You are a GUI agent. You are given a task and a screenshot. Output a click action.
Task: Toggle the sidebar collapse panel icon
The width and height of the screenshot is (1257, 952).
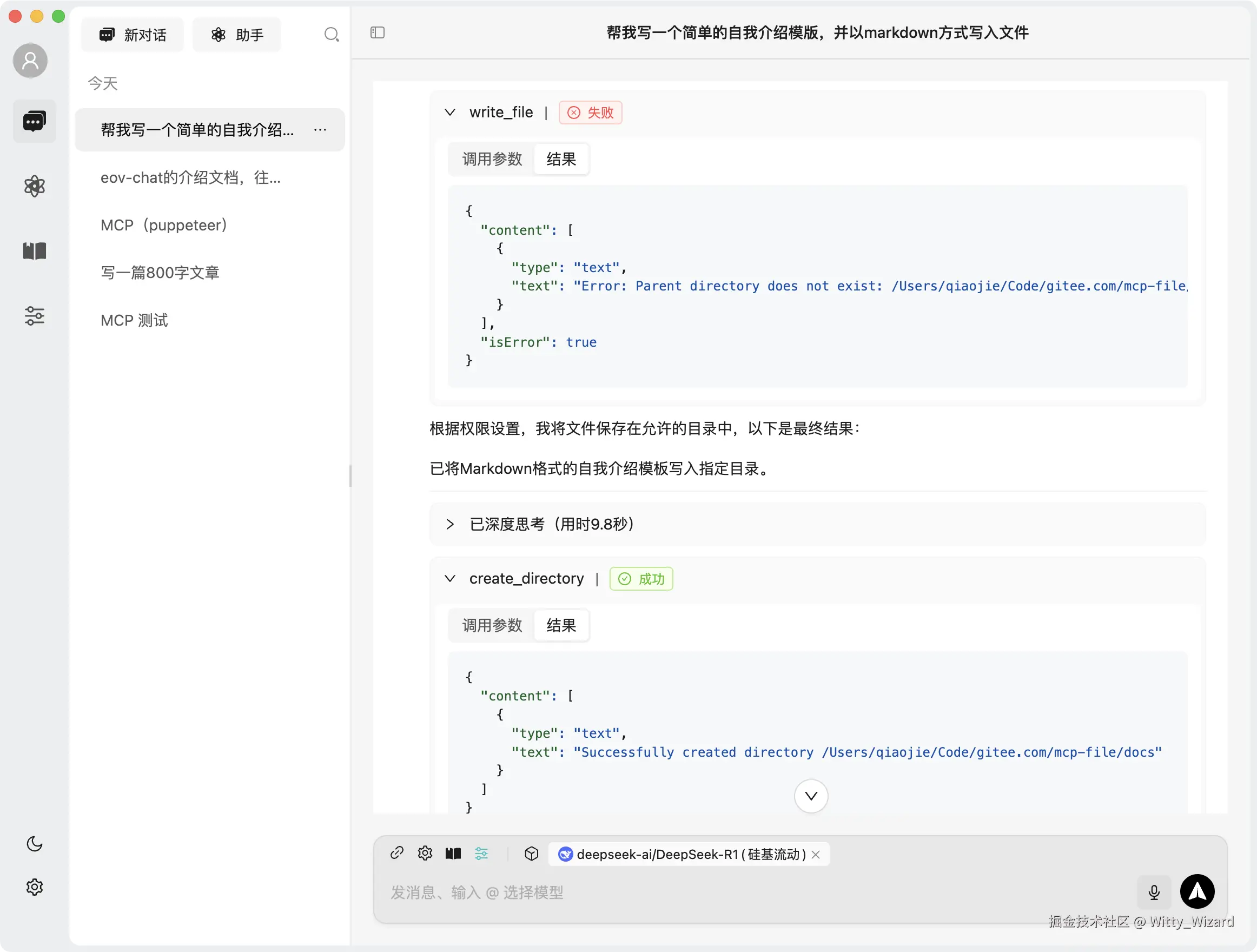pos(378,33)
